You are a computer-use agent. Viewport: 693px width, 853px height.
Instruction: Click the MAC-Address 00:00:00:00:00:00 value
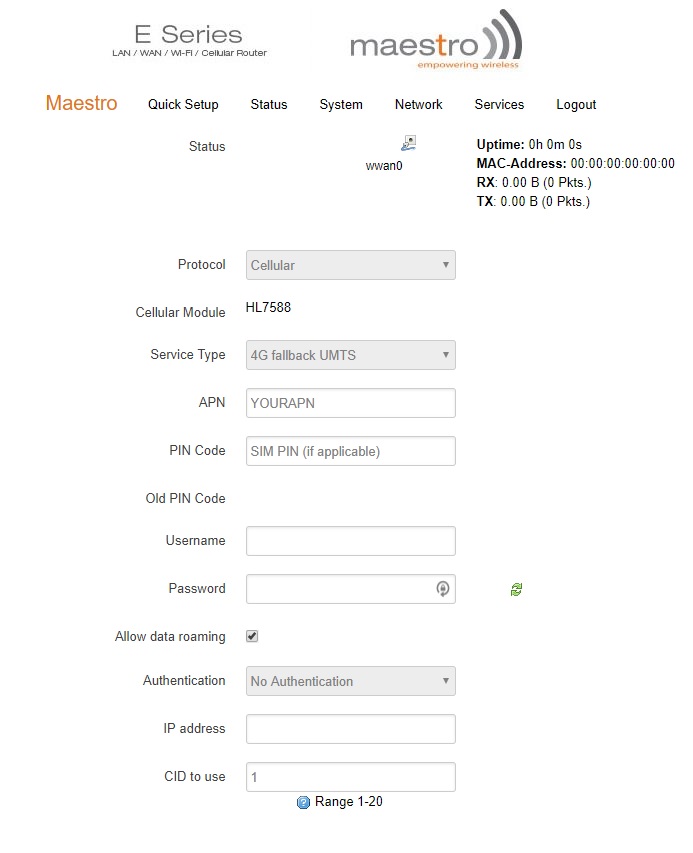pos(622,164)
